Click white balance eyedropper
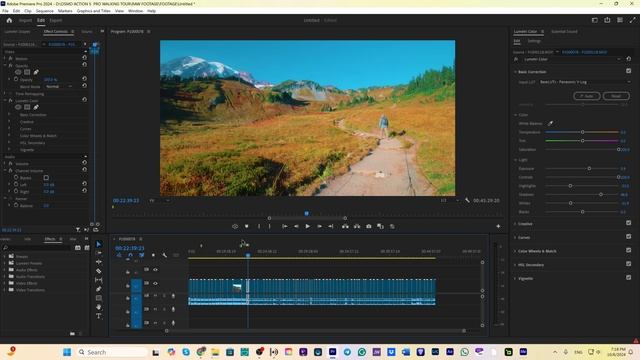This screenshot has height=360, width=640. [550, 123]
